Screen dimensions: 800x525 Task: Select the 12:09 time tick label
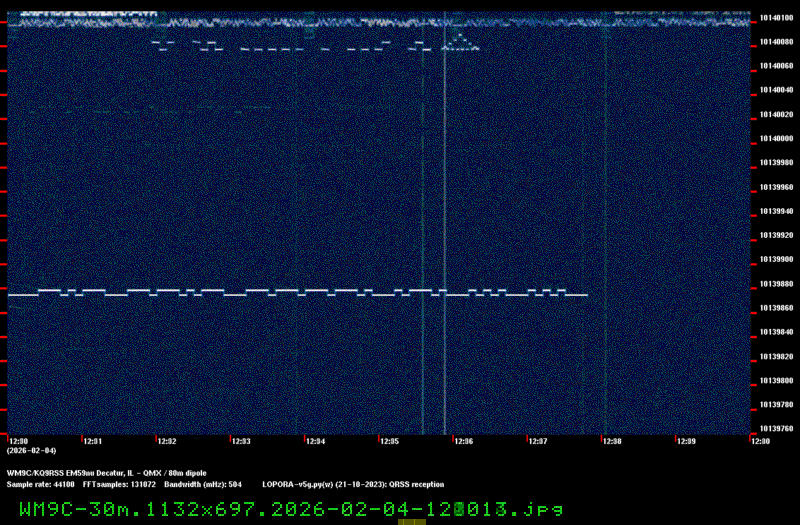686,441
